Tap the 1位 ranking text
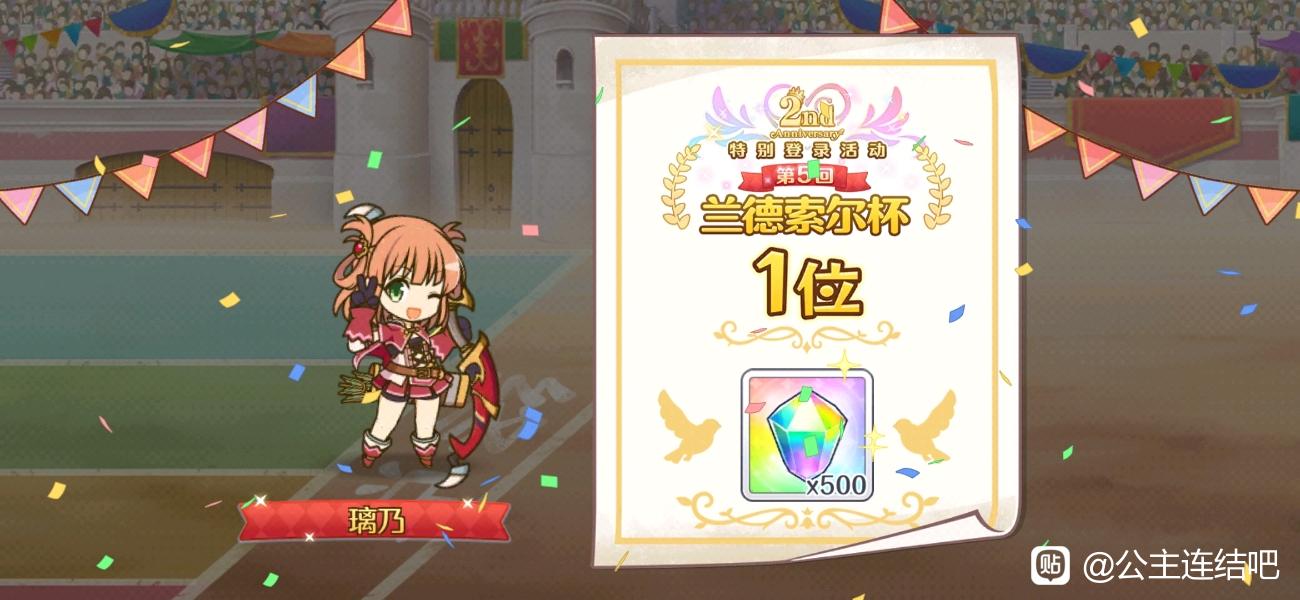Image resolution: width=1300 pixels, height=600 pixels. [x=806, y=284]
